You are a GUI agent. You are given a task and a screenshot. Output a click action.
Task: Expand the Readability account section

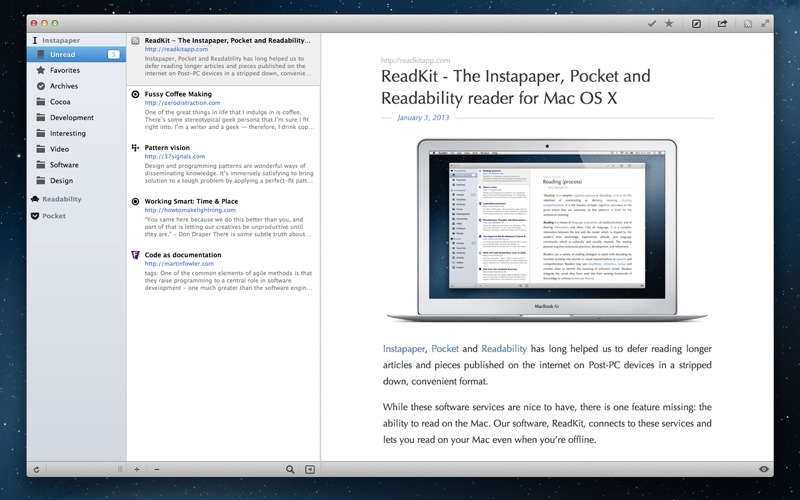click(x=62, y=199)
